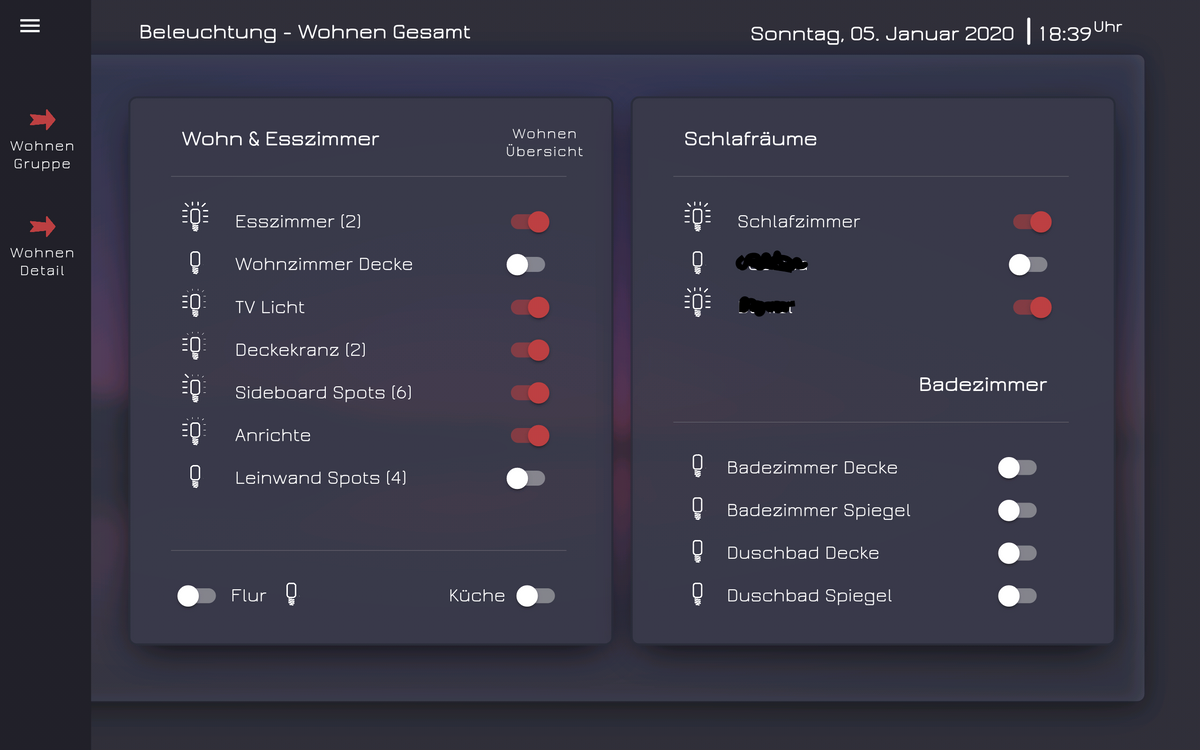The height and width of the screenshot is (750, 1200).
Task: Switch on the Duschbad Decke light
Action: click(x=1018, y=553)
